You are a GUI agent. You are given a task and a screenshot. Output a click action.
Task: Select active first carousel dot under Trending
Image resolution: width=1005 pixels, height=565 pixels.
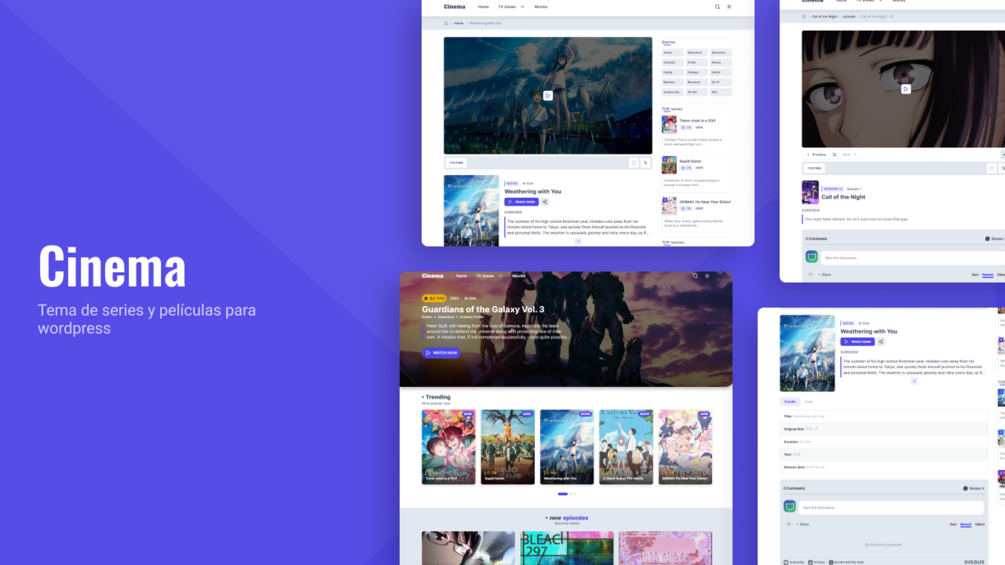(x=563, y=494)
